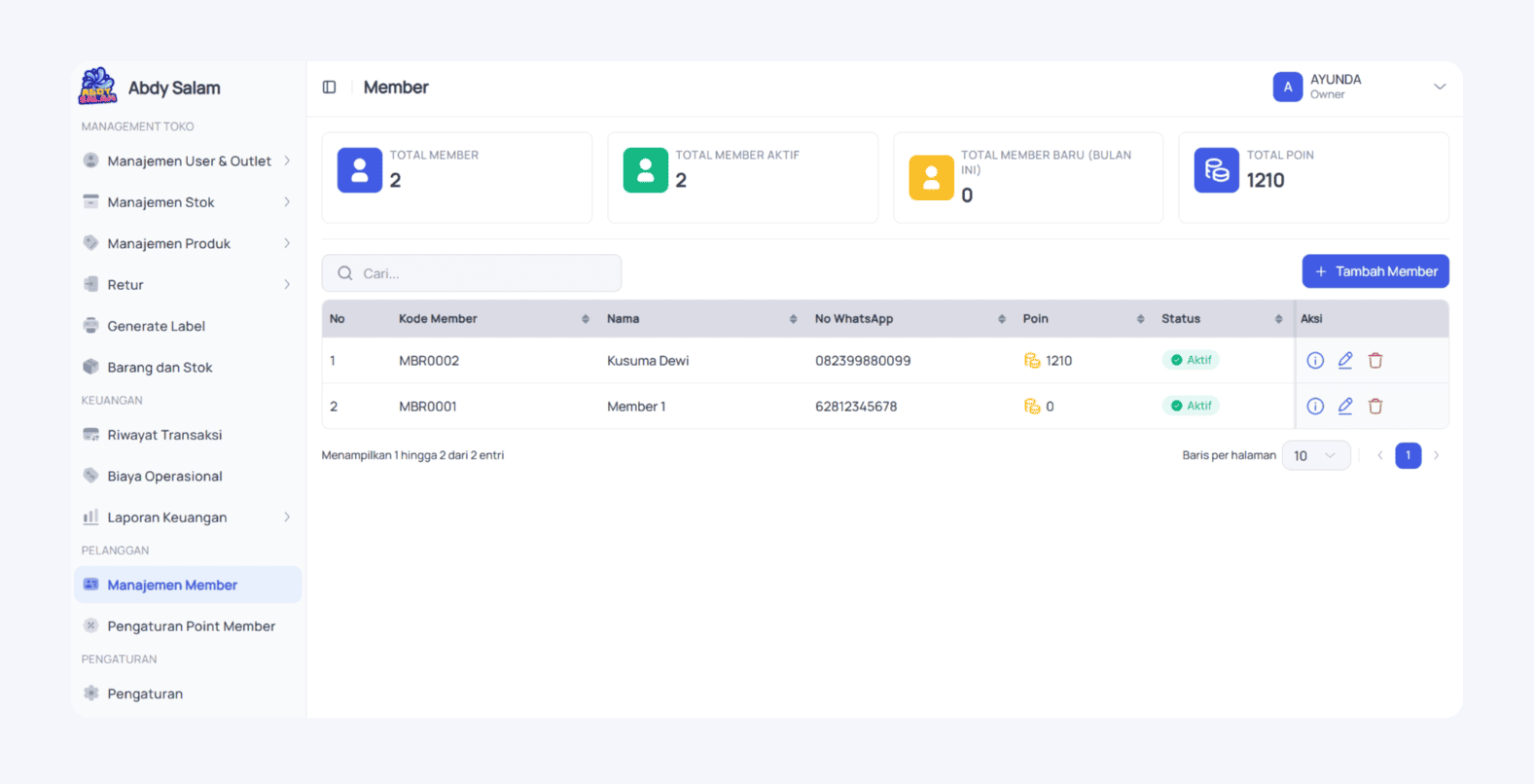Expand the Retur submenu
The image size is (1534, 784).
click(x=287, y=285)
